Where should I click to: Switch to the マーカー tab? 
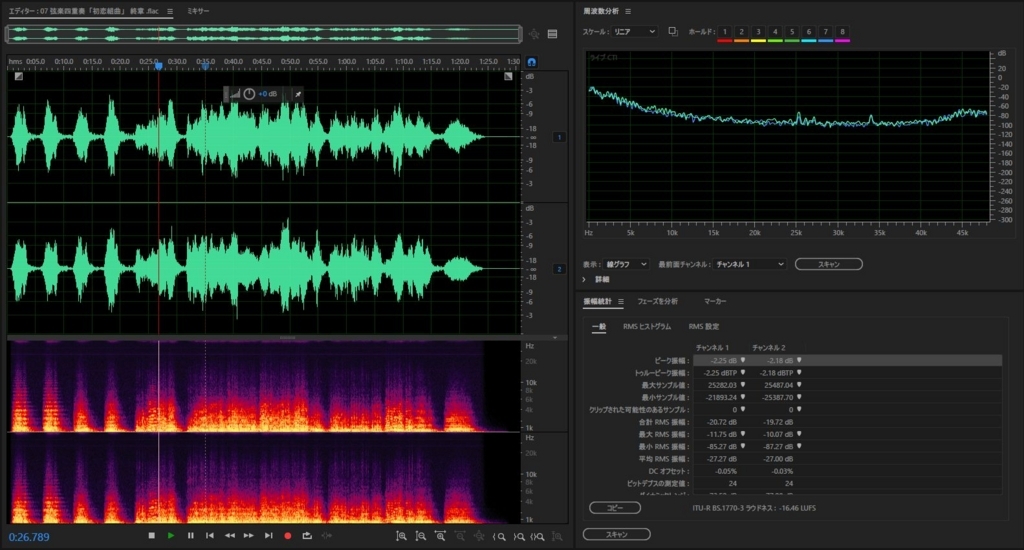pyautogui.click(x=714, y=301)
